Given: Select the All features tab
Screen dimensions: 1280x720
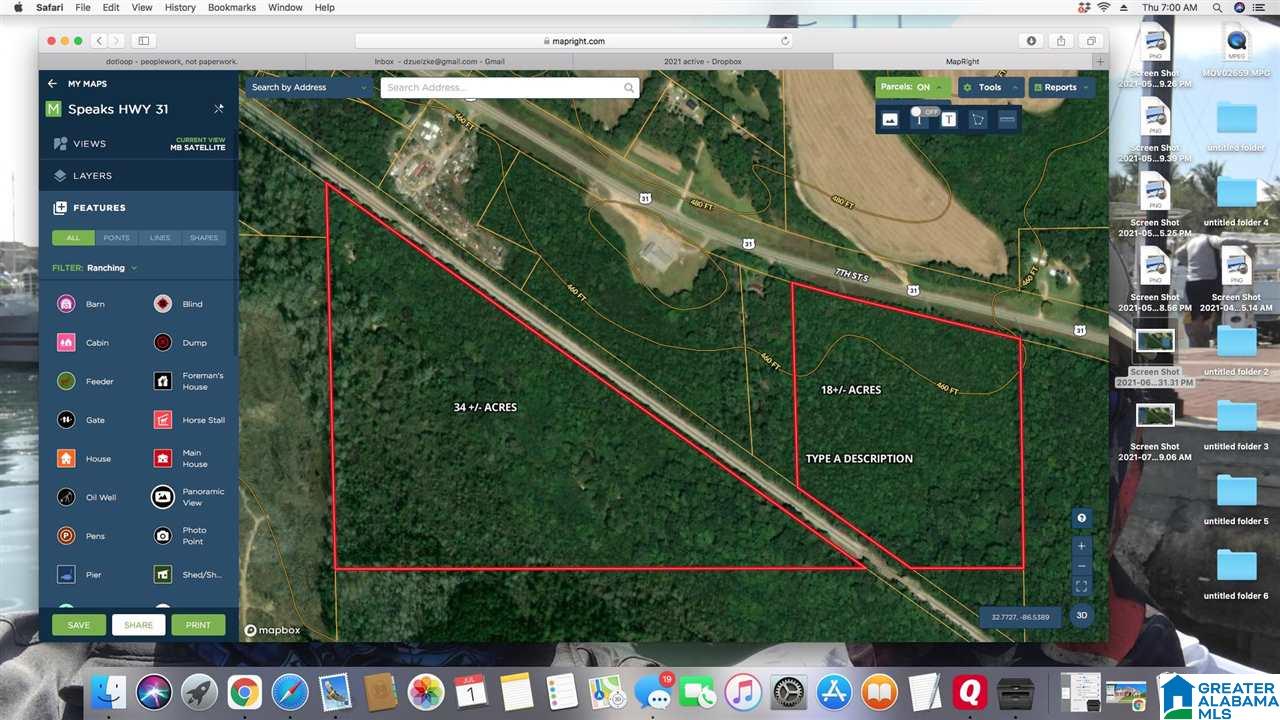Looking at the screenshot, I should tap(73, 238).
